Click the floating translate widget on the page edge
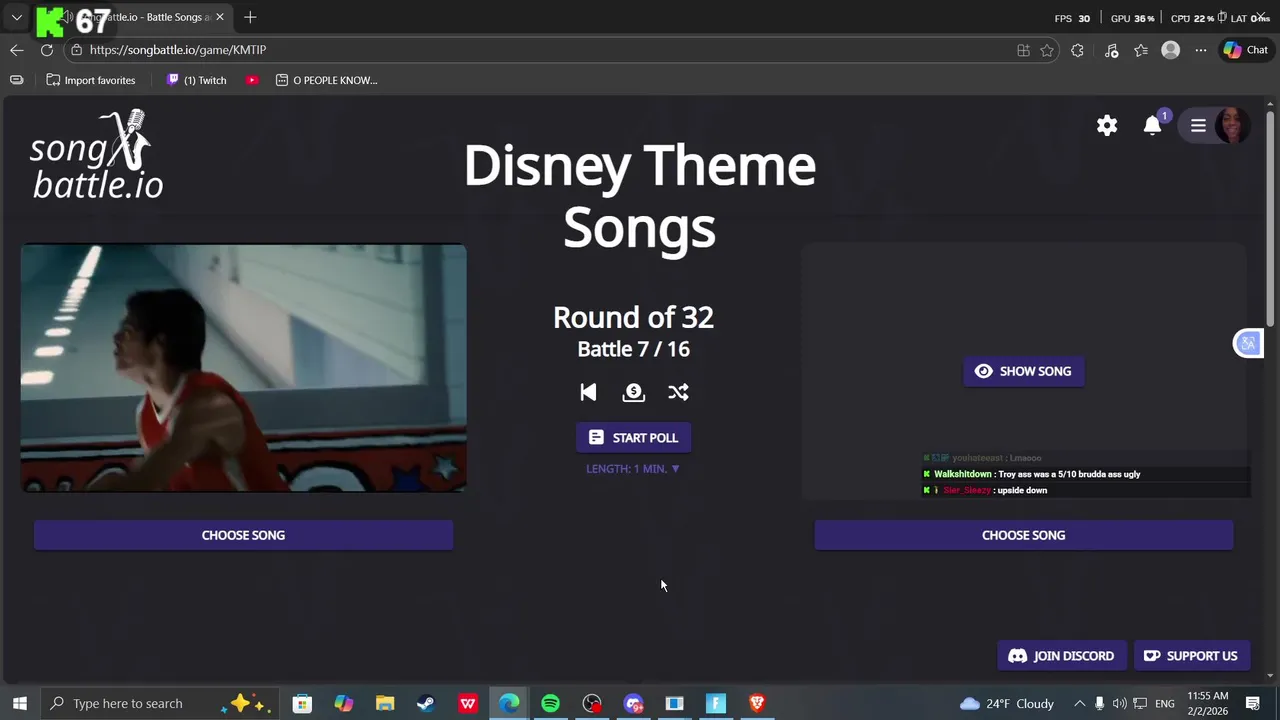The width and height of the screenshot is (1280, 720). (x=1248, y=343)
